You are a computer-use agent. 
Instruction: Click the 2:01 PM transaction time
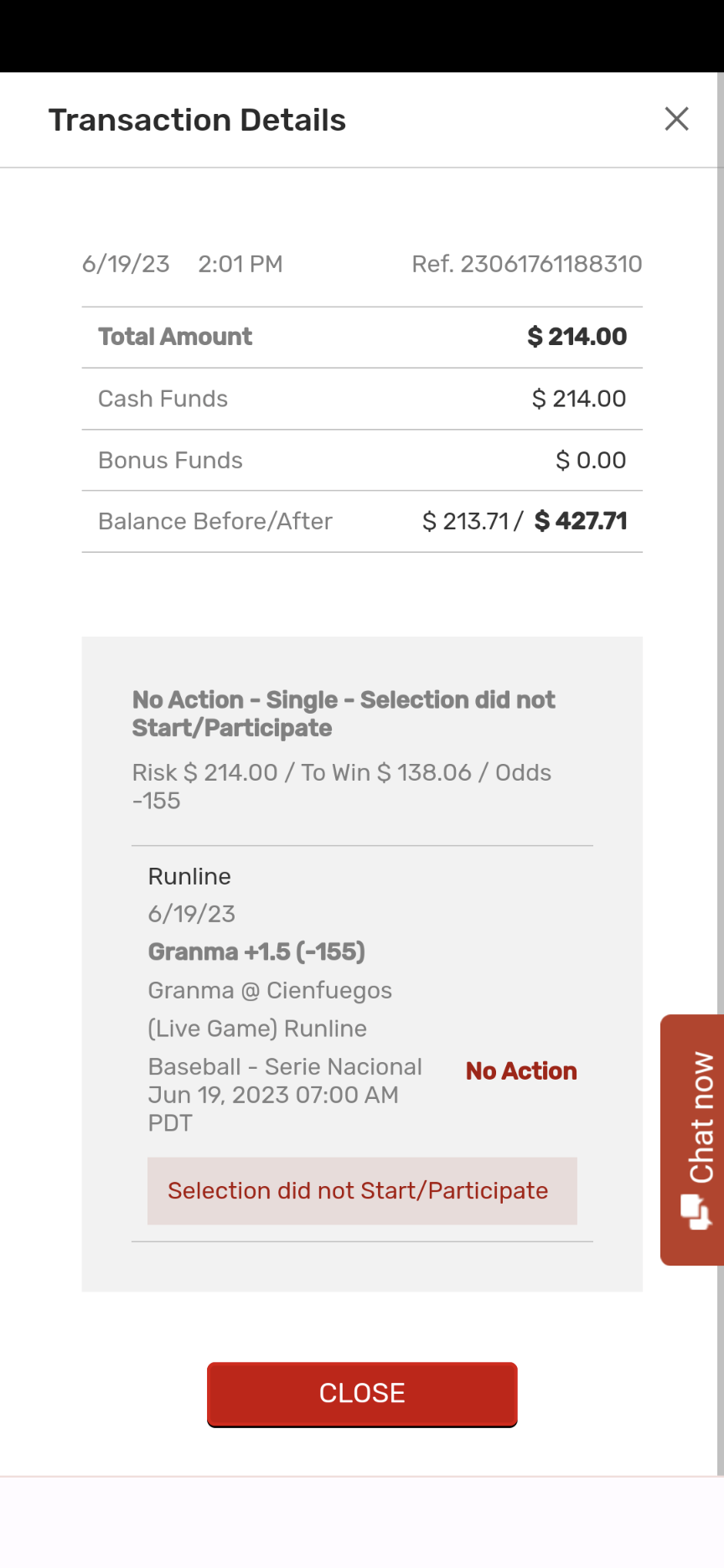click(x=240, y=264)
